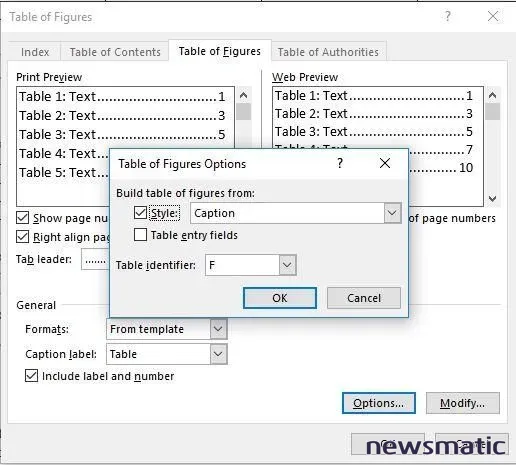
Task: Click 'Table 3: Text' link in Web Preview
Action: click(311, 132)
